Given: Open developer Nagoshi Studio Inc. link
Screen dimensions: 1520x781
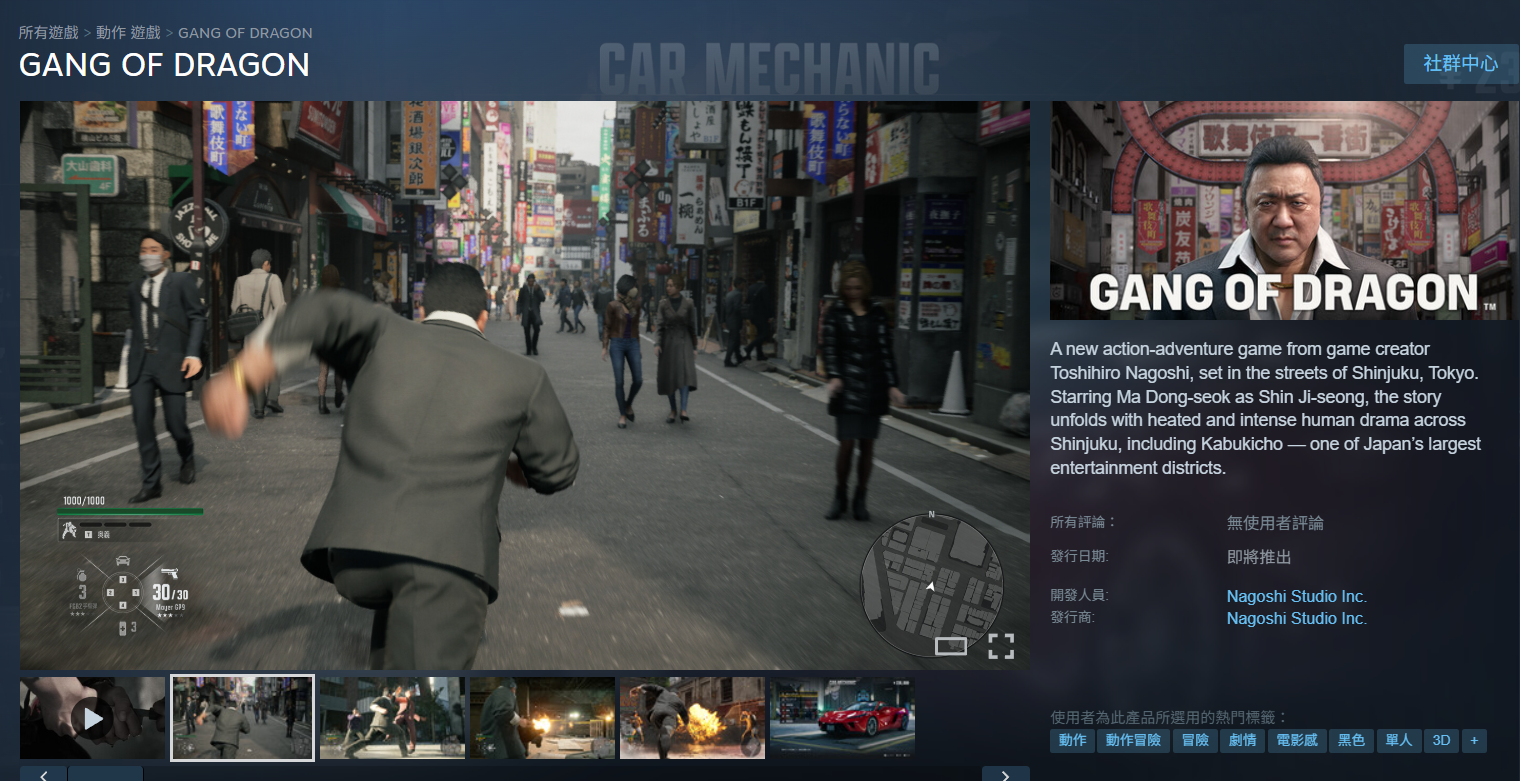Looking at the screenshot, I should tap(1296, 596).
